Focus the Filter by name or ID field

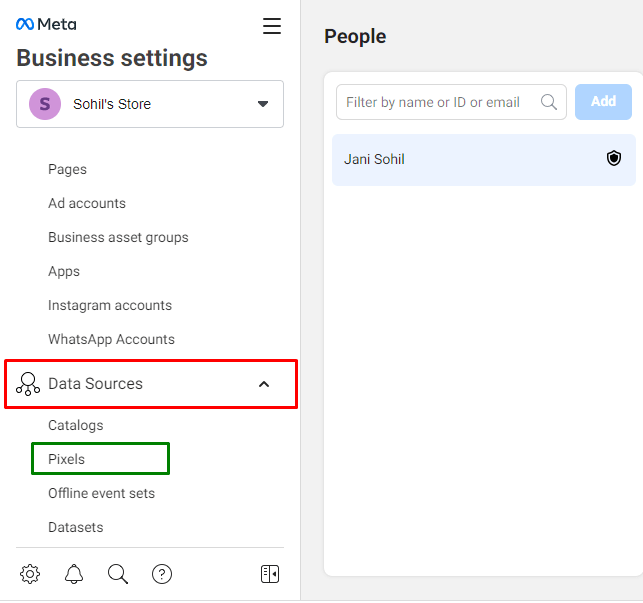tap(451, 102)
